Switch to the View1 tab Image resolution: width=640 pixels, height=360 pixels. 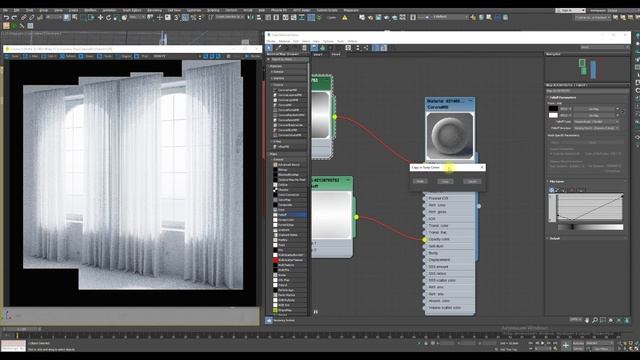(x=318, y=54)
